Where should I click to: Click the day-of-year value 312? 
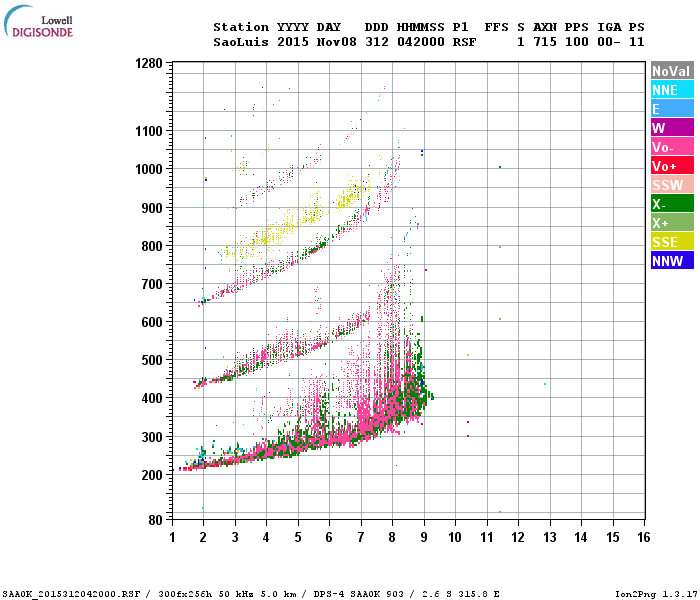tap(377, 42)
